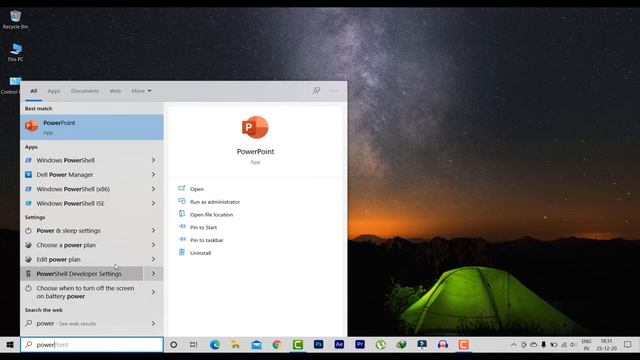This screenshot has height=360, width=640.
Task: Open the search options ellipsis menu
Action: (x=334, y=91)
